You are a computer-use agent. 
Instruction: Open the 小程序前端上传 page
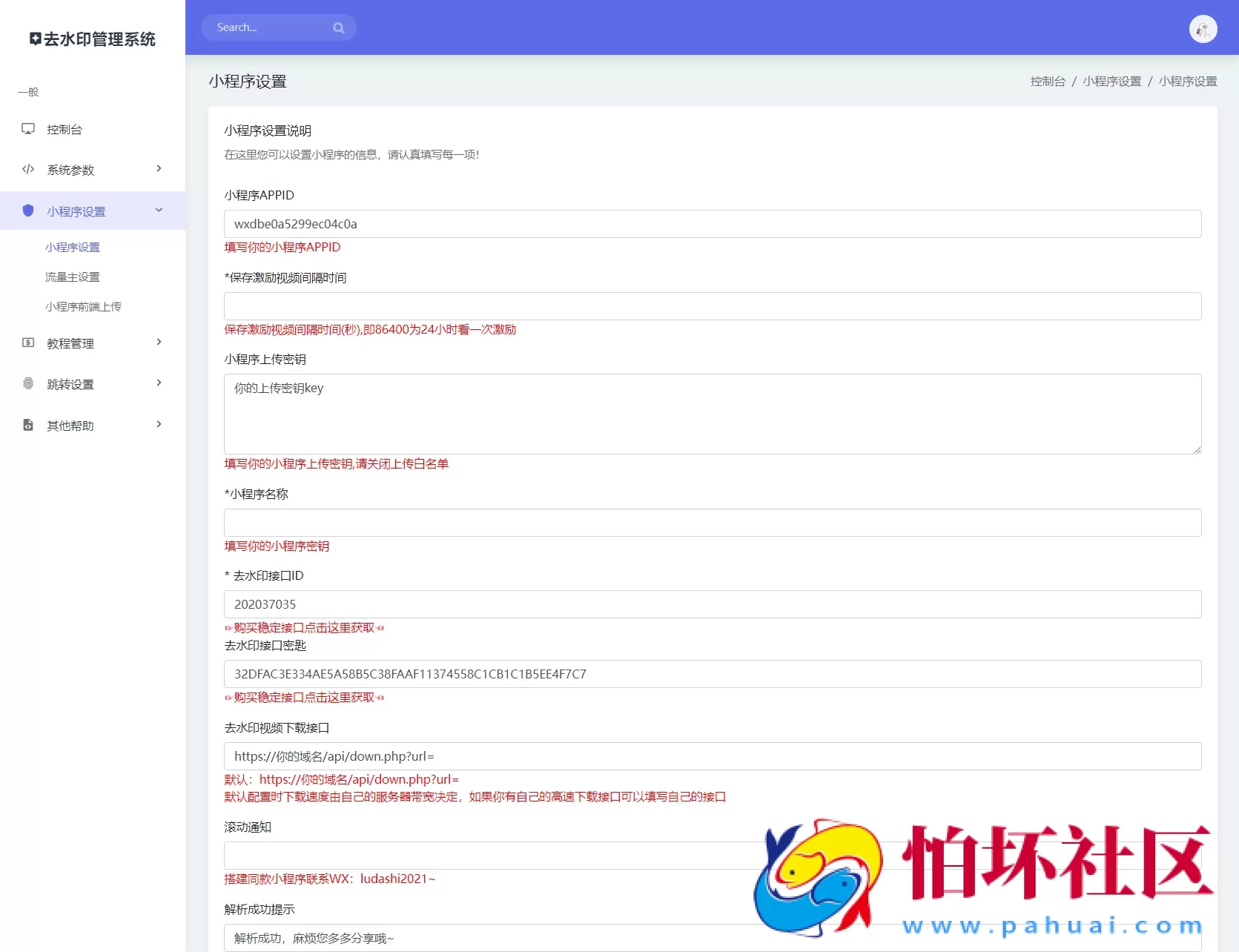coord(83,305)
